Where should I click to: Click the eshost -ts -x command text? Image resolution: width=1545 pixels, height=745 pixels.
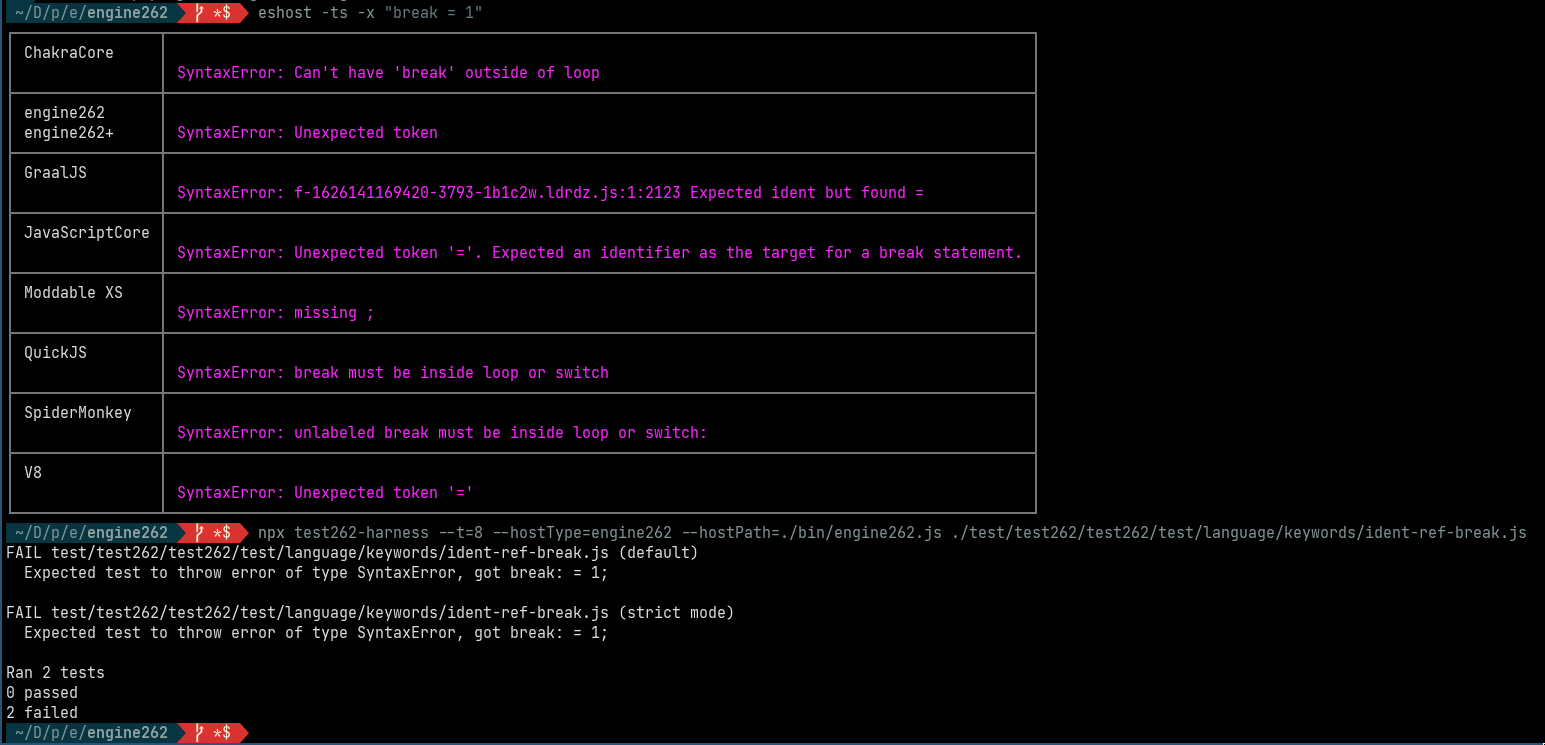(x=370, y=13)
